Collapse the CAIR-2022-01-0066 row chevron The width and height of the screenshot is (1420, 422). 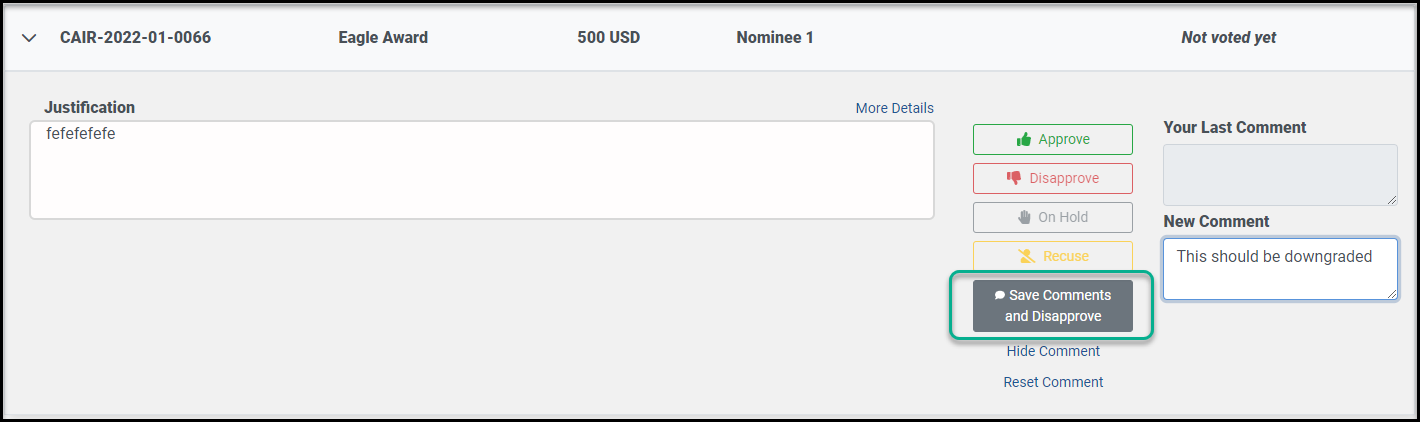pos(29,38)
